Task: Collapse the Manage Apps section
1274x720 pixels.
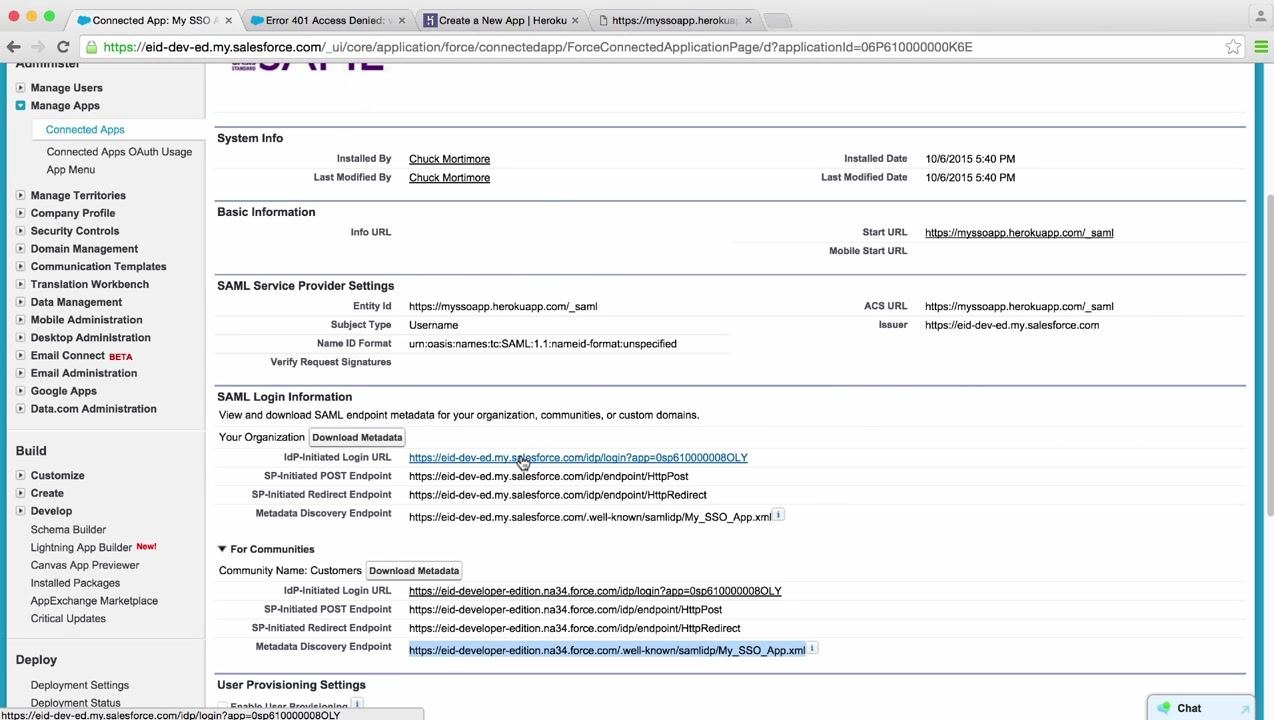Action: [x=20, y=106]
